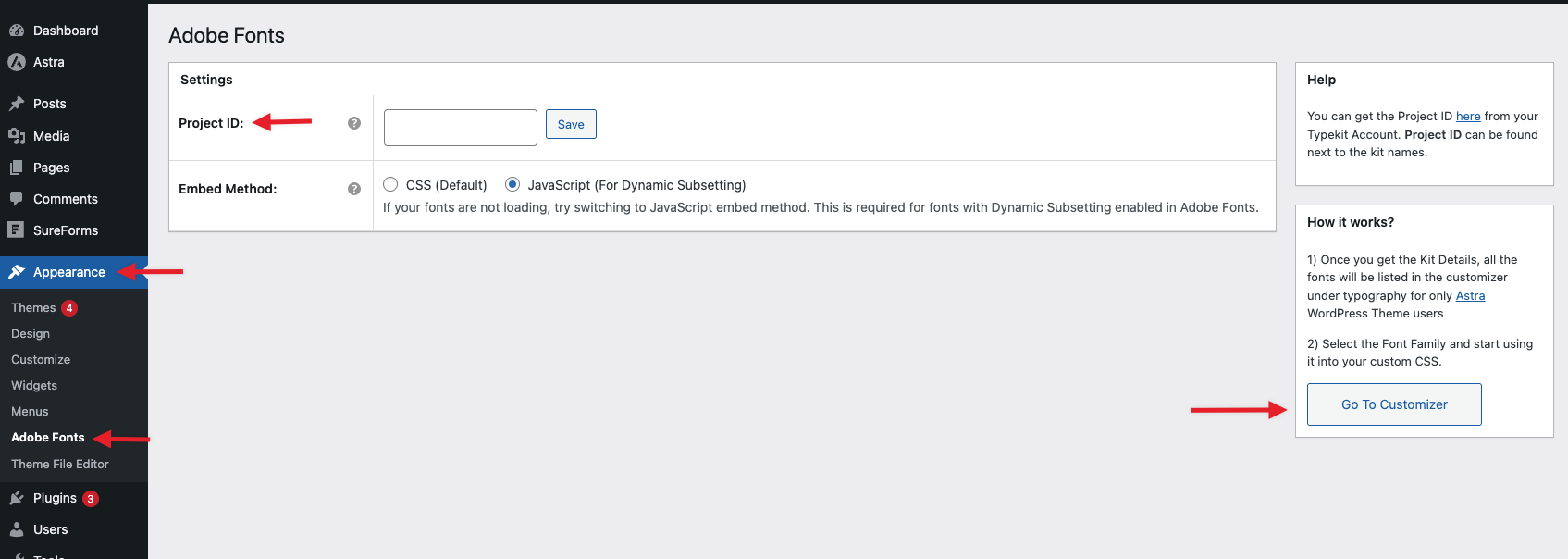Click the Go To Customizer button

coord(1394,404)
